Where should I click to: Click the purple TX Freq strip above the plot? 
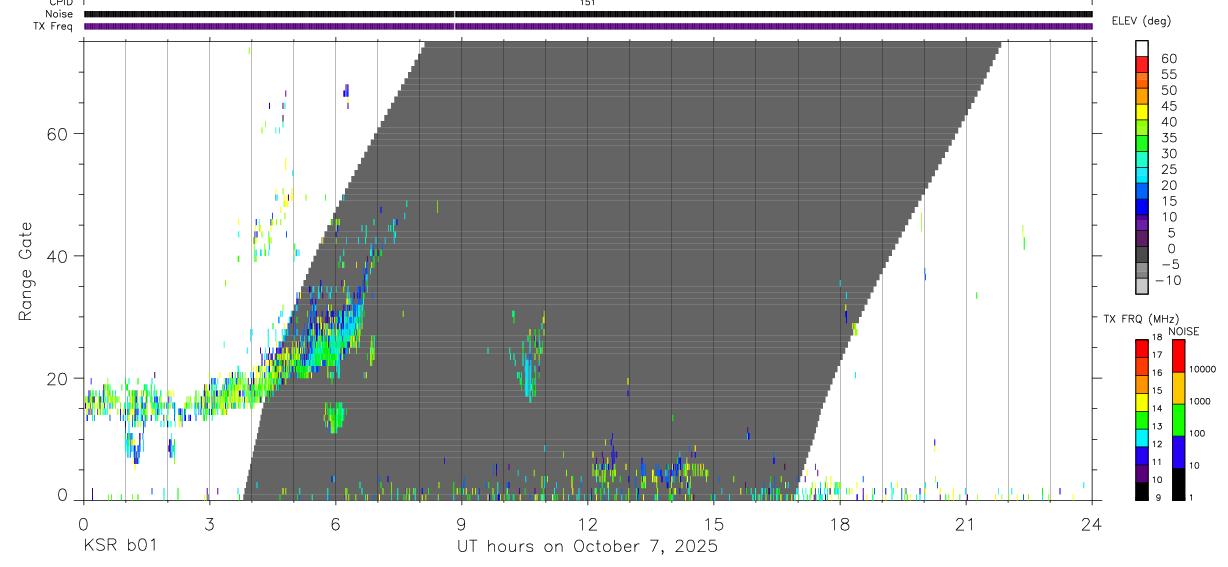click(588, 26)
